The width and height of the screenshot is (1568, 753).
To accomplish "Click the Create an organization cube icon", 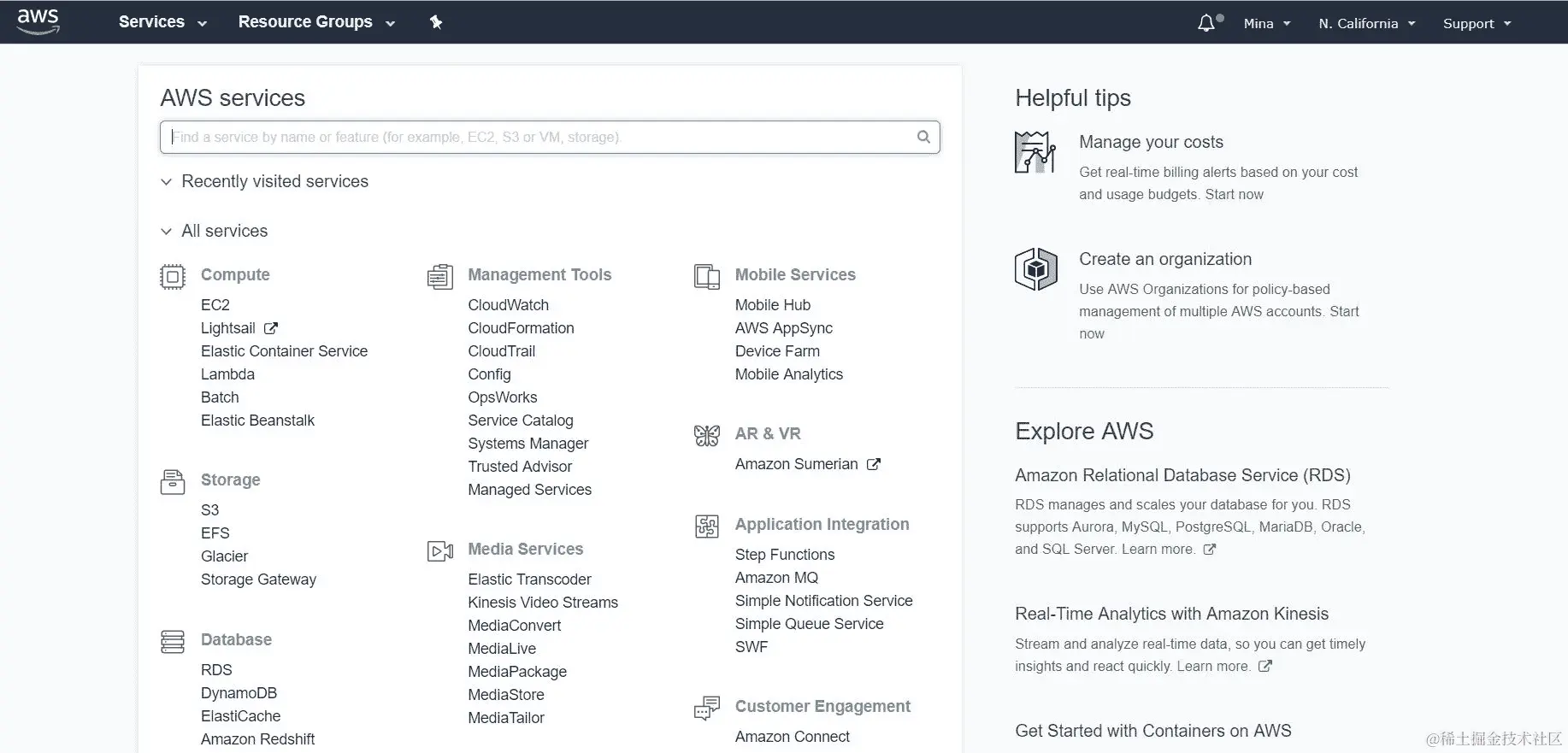I will pyautogui.click(x=1036, y=269).
